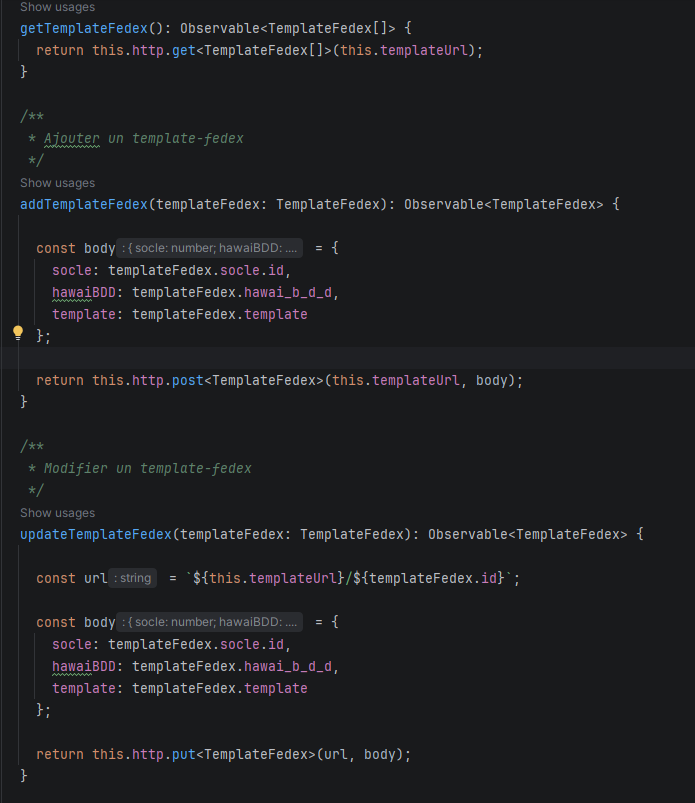Open Show usages for updateTemplateFedex method
This screenshot has width=695, height=803.
point(57,513)
